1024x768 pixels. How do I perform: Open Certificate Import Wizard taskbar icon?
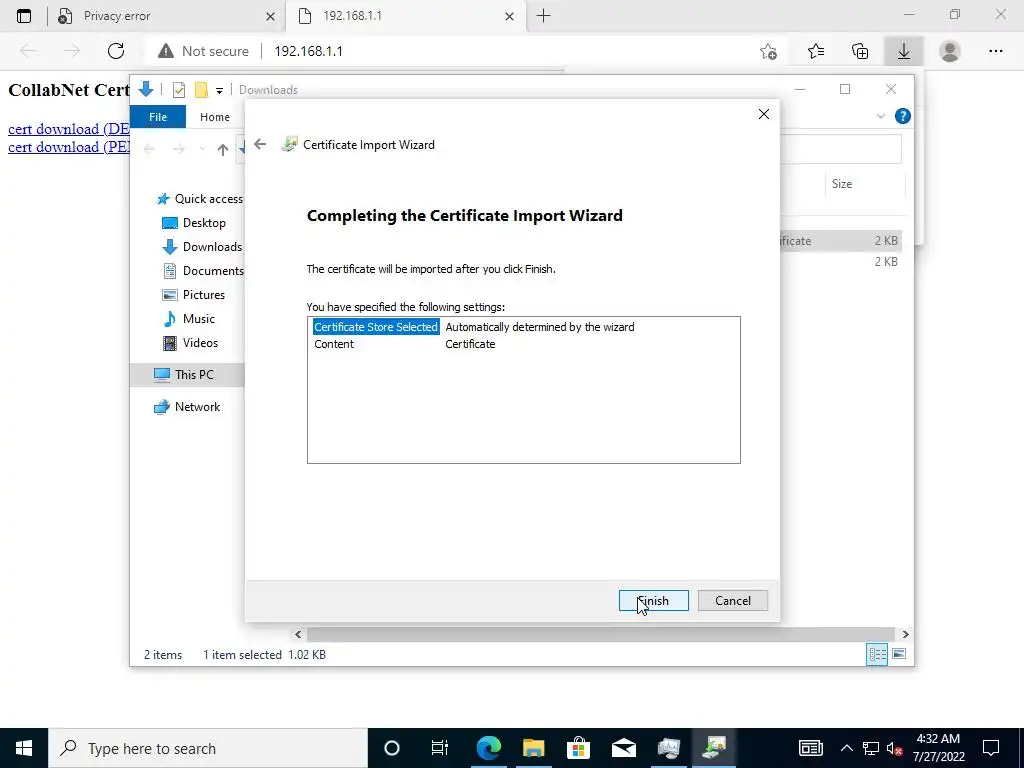(x=714, y=748)
